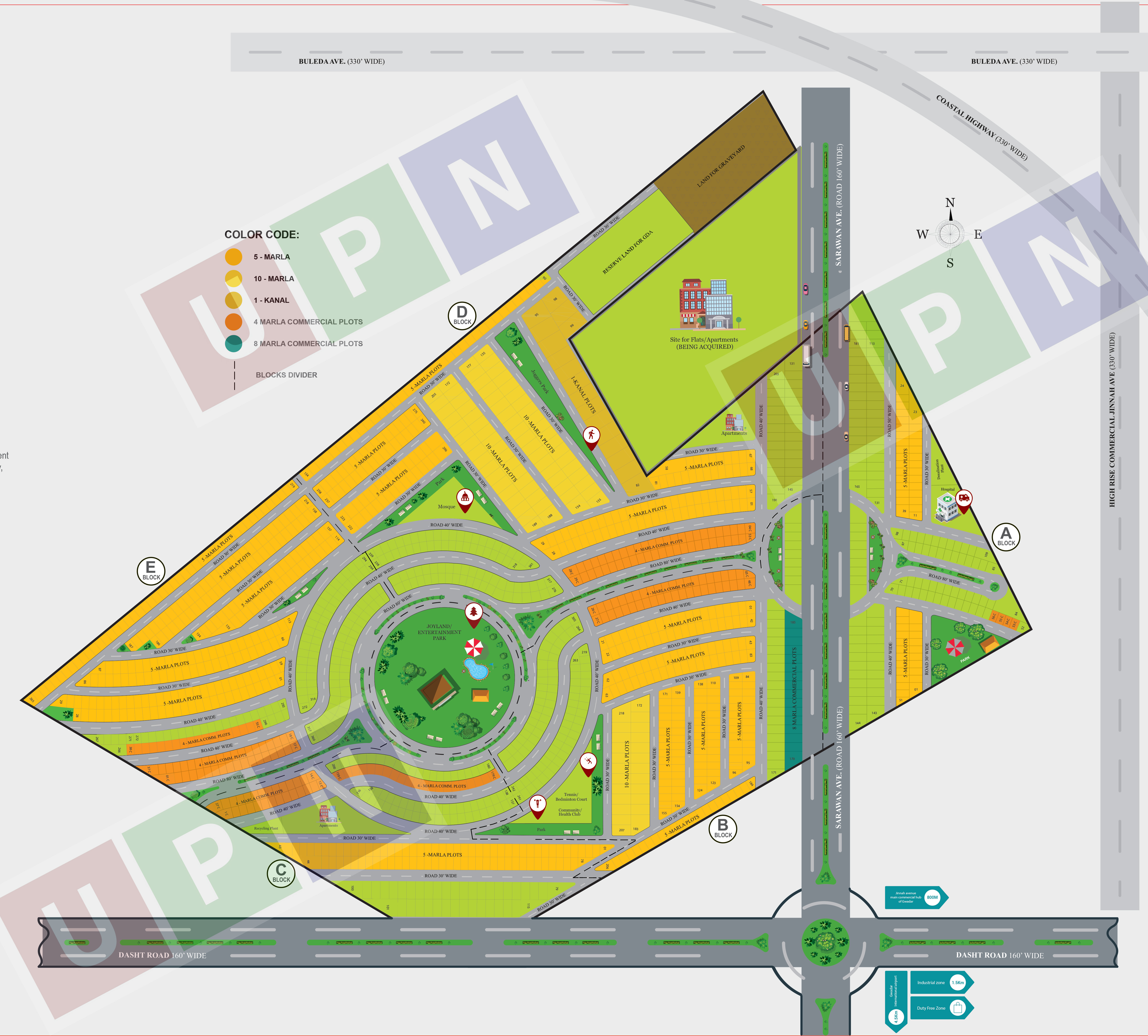Select the 5 - Marla orange legend swatch
Screen dimensions: 1148x1036
(x=233, y=257)
